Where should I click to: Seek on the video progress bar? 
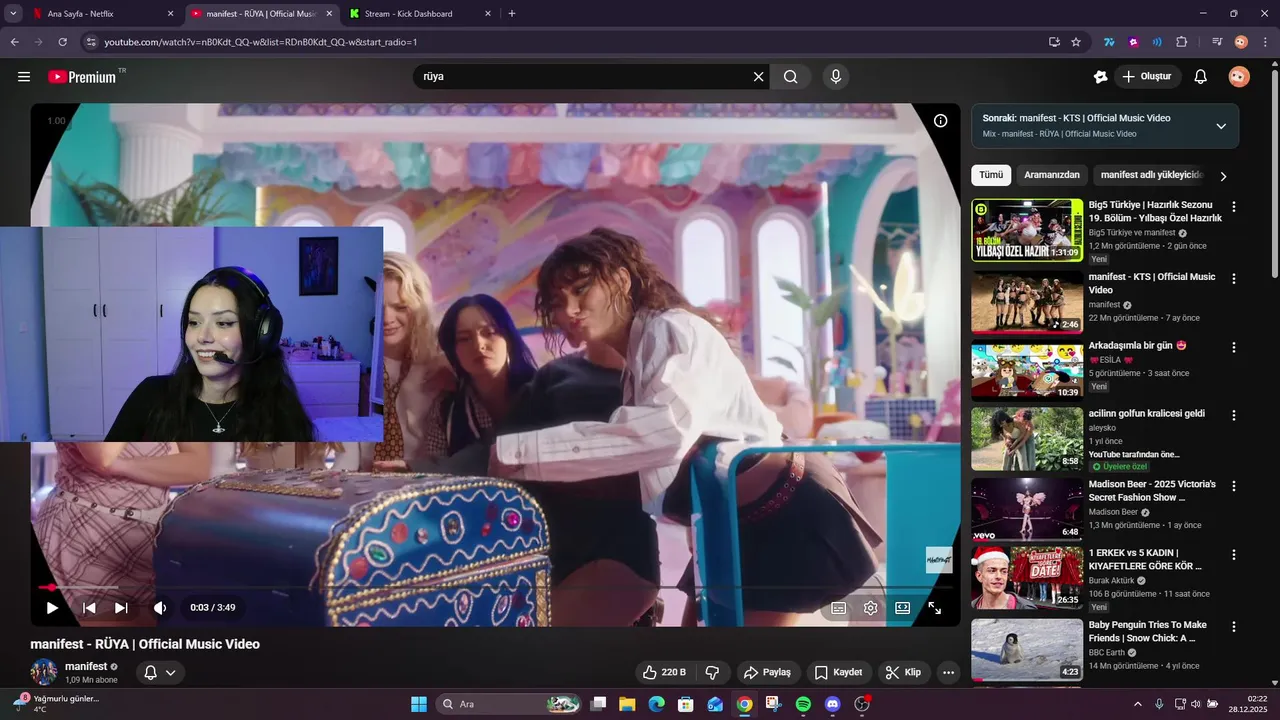click(495, 587)
